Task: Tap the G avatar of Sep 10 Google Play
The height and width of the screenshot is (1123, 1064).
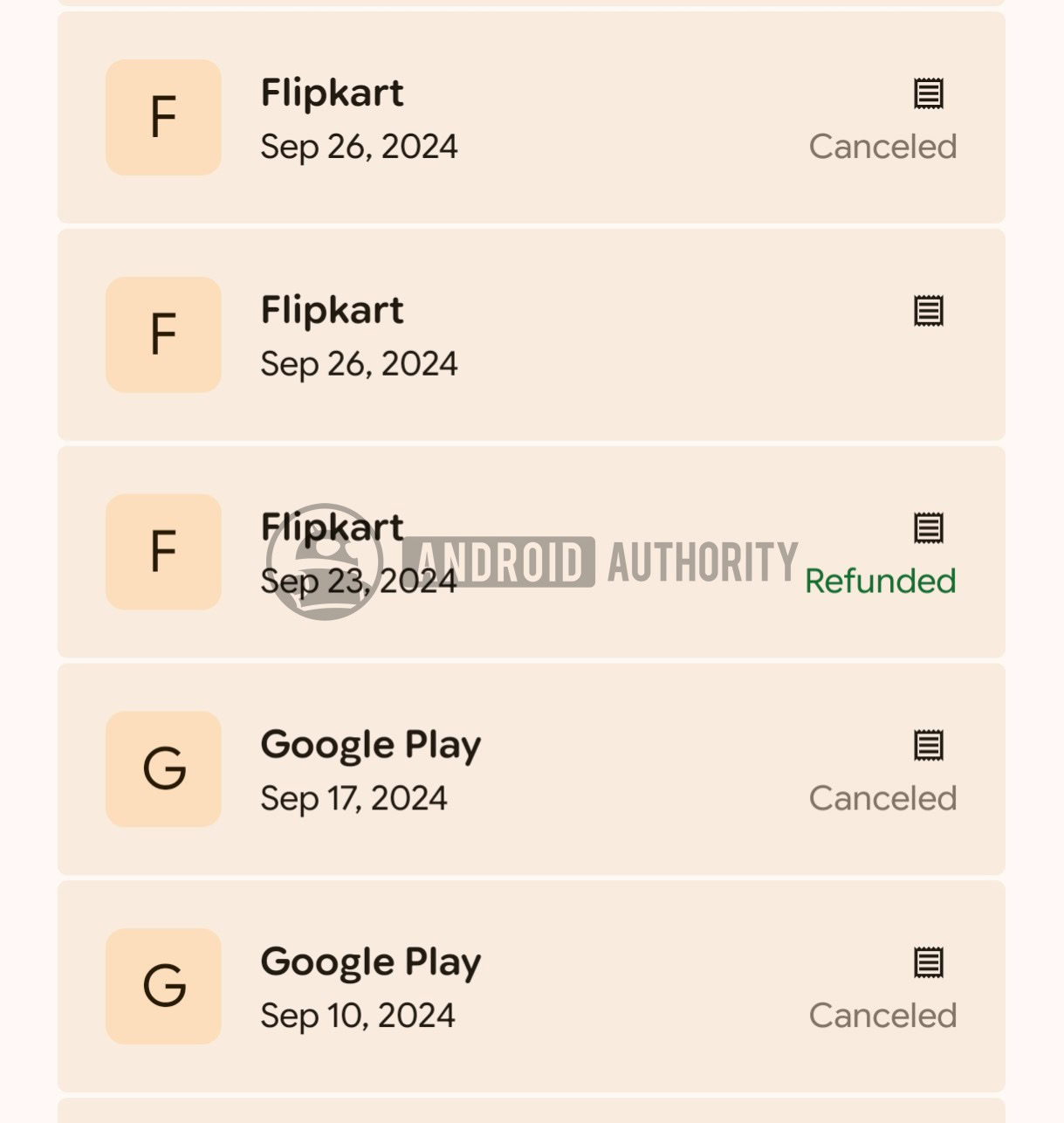Action: 163,987
